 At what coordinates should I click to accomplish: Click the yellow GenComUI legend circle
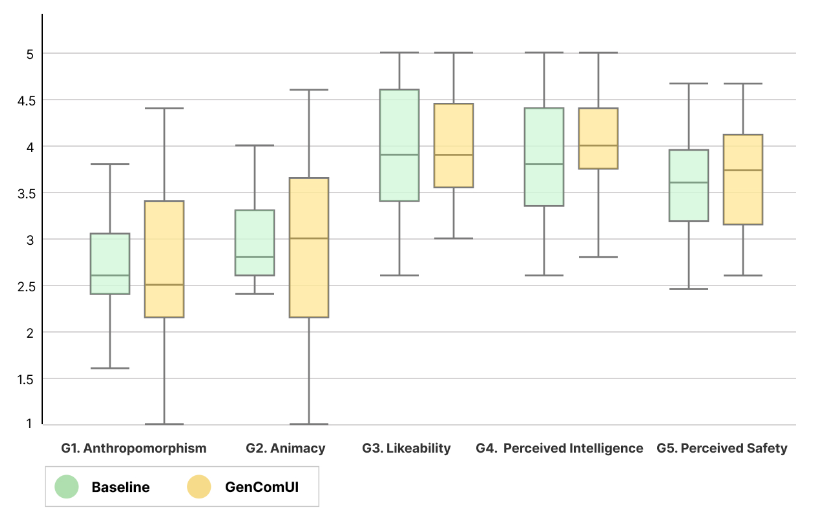coord(200,487)
